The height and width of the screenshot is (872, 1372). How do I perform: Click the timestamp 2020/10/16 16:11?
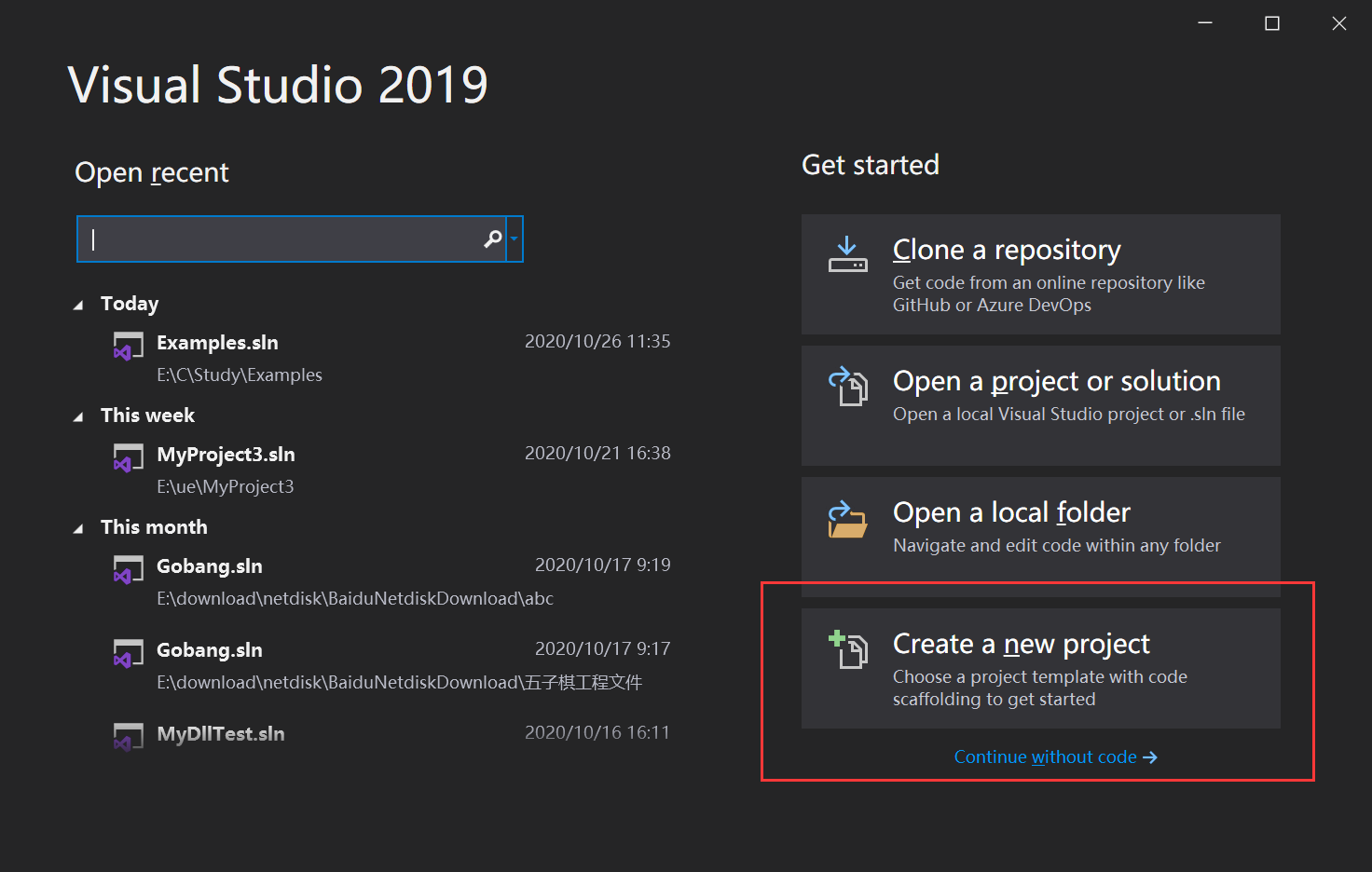tap(597, 732)
